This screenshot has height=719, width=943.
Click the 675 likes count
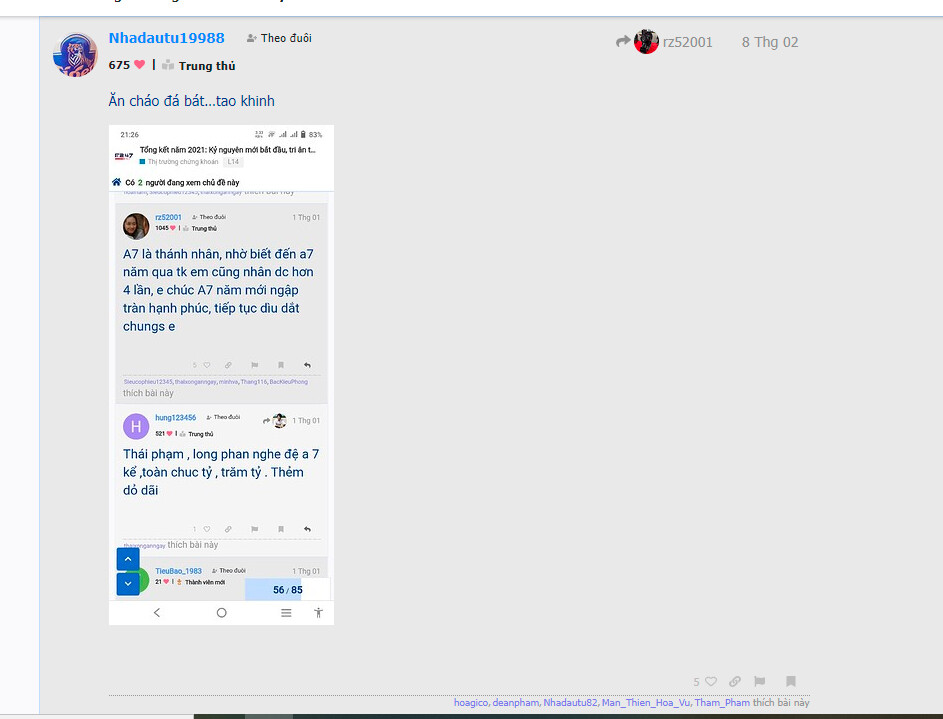pyautogui.click(x=119, y=65)
